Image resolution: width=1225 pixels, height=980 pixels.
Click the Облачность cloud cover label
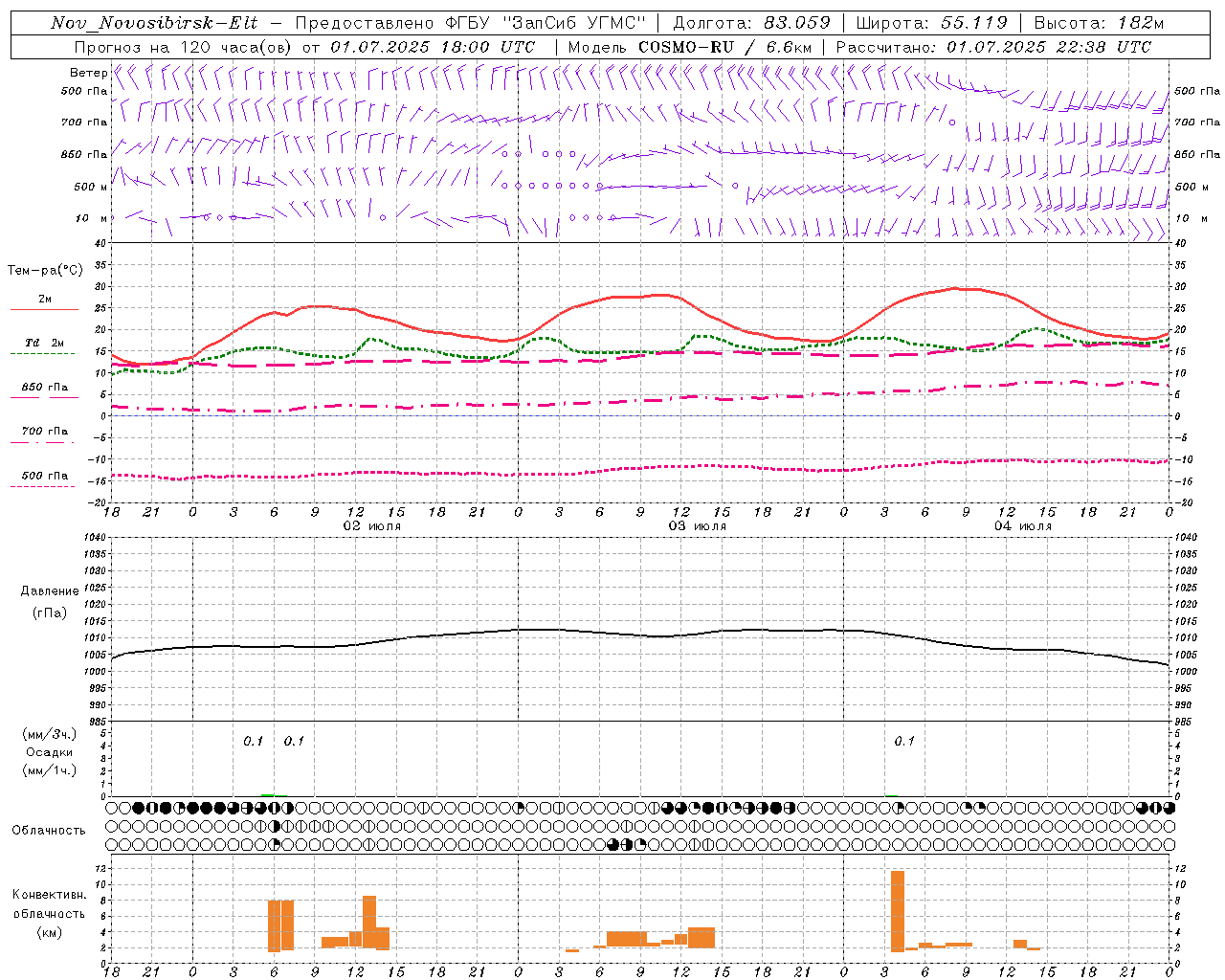[49, 831]
